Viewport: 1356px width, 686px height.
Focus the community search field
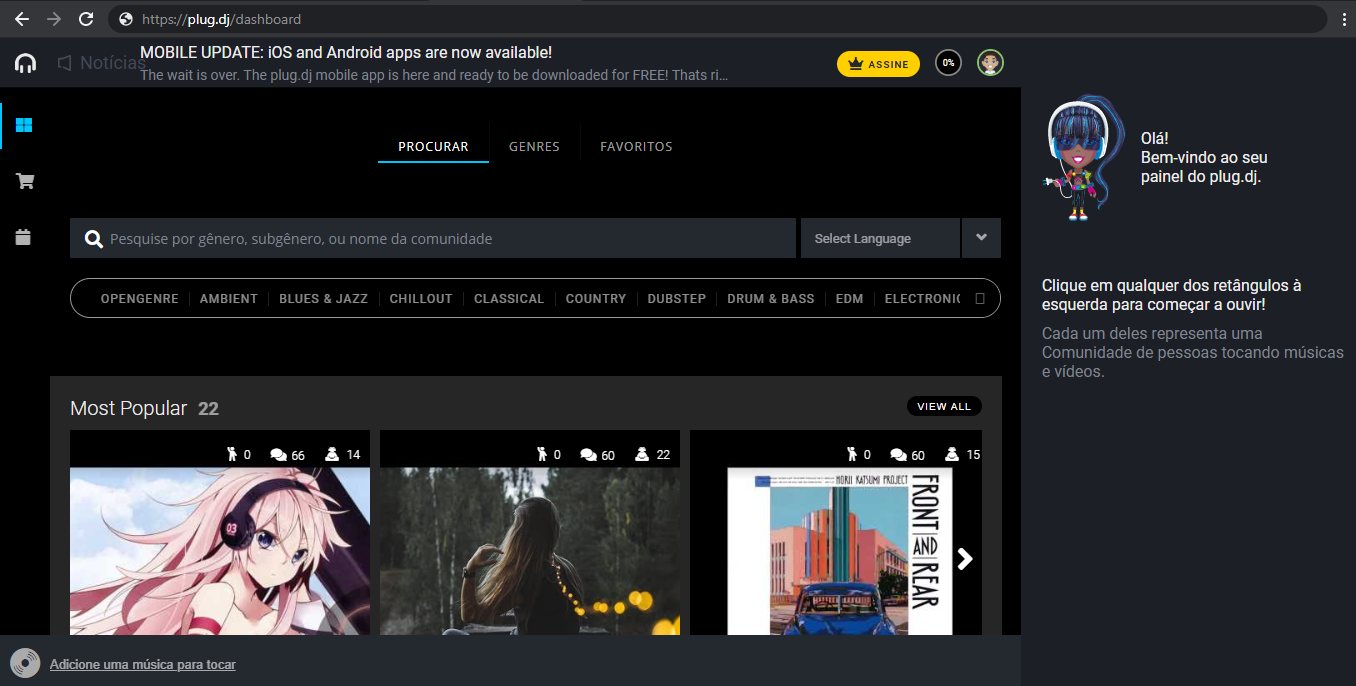tap(433, 238)
